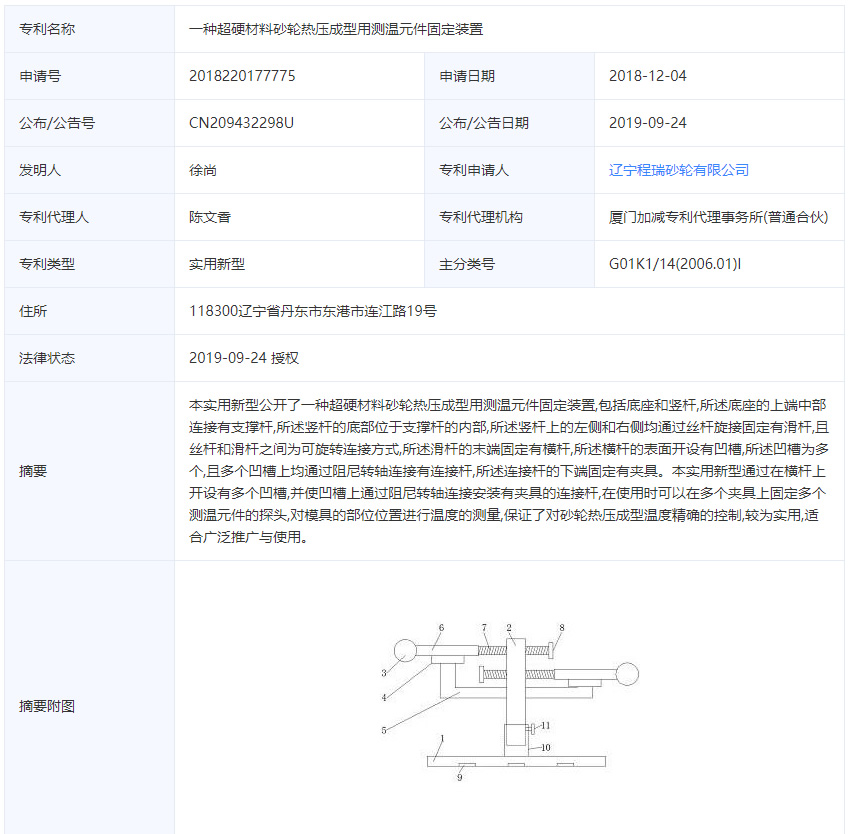Select legal status 2019-09-24 授权
Image resolution: width=850 pixels, height=834 pixels.
(244, 358)
